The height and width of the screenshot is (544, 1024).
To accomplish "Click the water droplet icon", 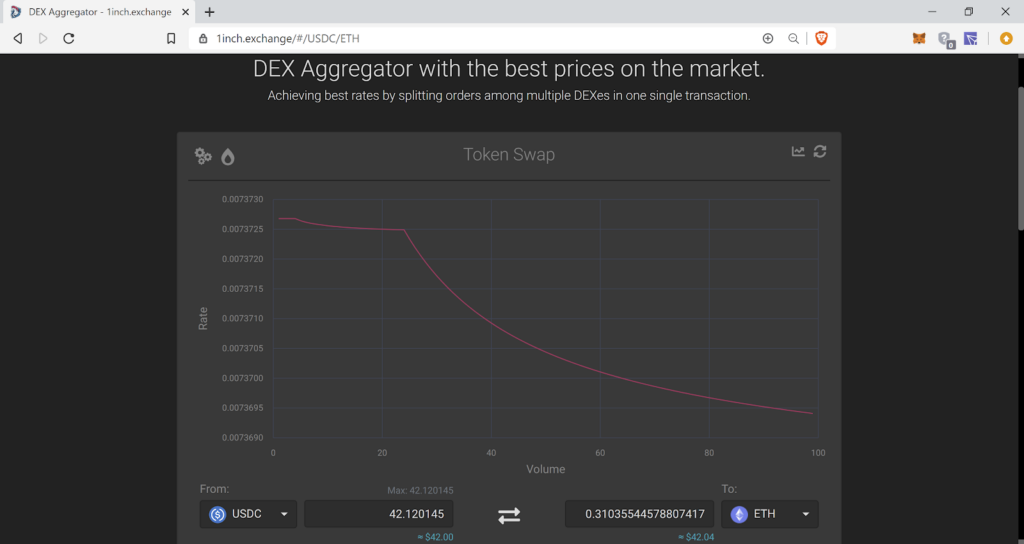I will pos(228,156).
